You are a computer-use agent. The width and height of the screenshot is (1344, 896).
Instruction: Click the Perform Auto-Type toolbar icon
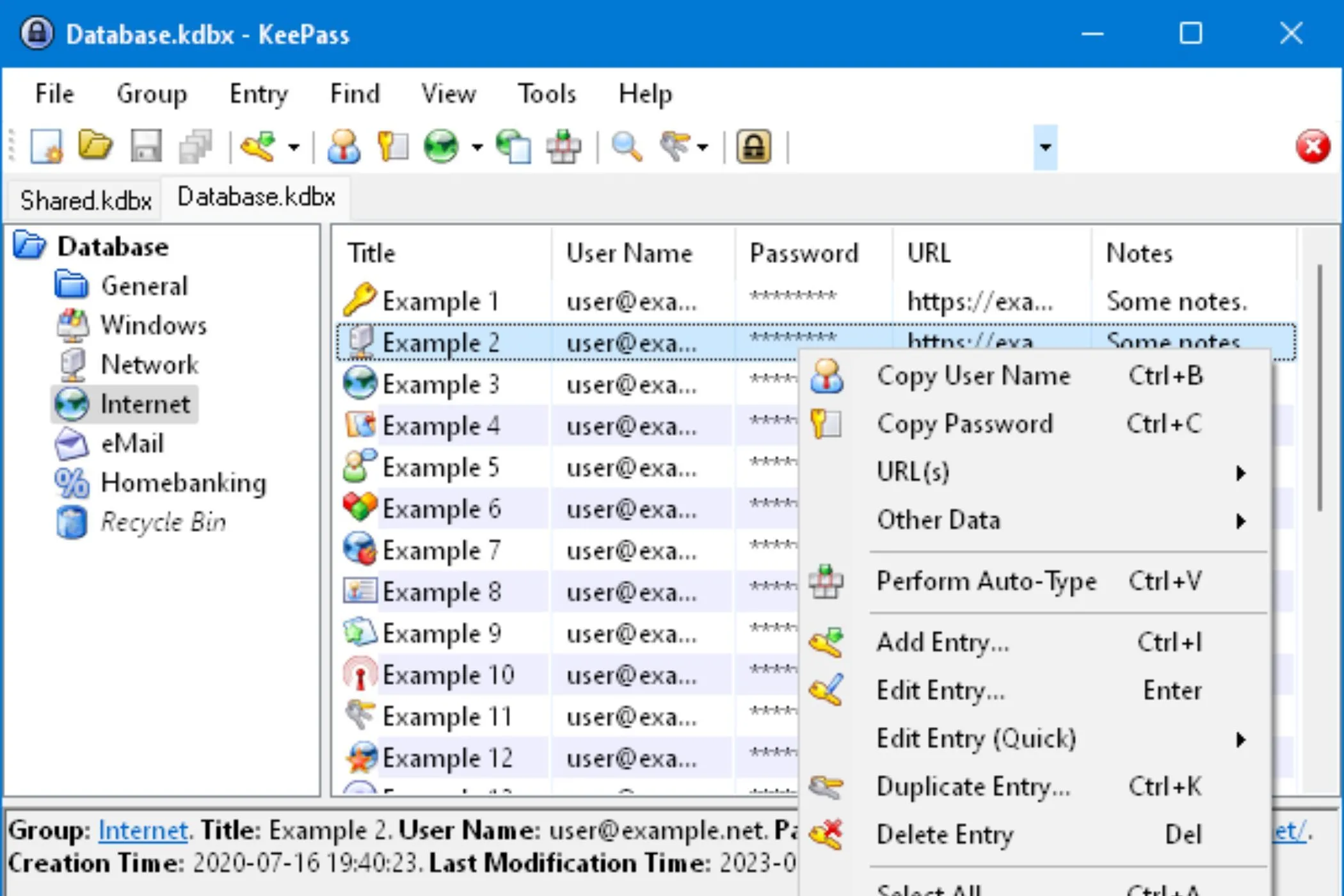click(x=562, y=146)
